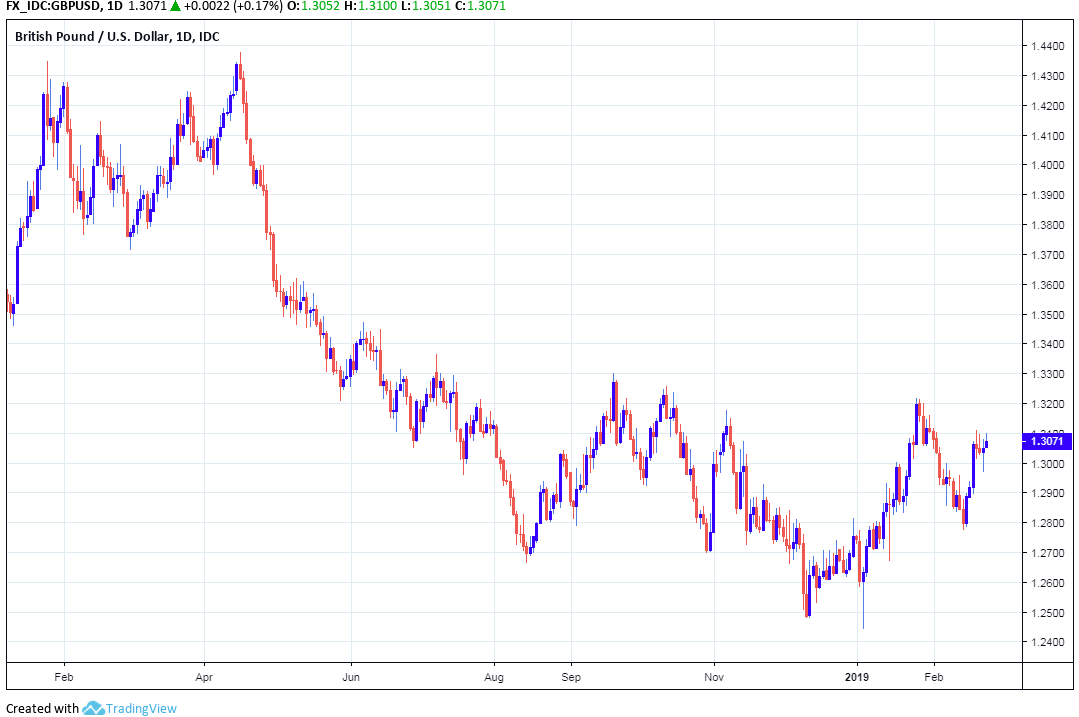
Task: Click the 1.4400 level on price axis
Action: click(x=1047, y=46)
